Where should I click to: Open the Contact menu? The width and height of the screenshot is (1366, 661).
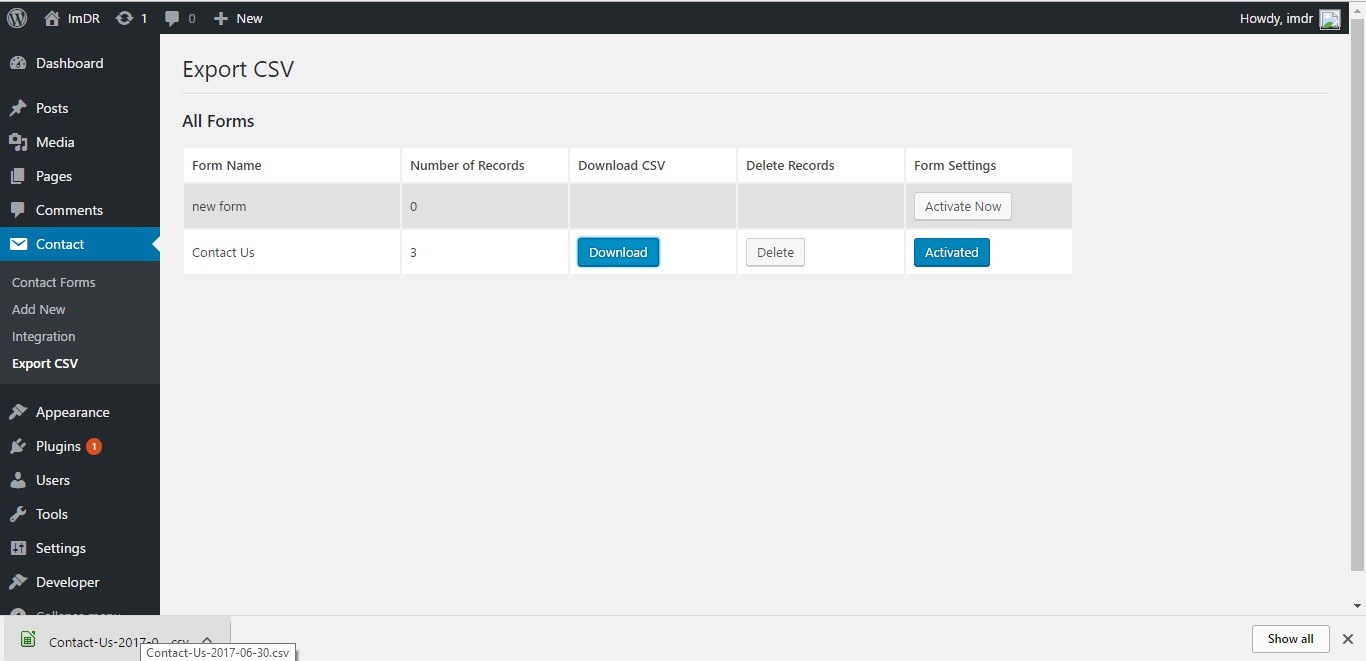80,244
